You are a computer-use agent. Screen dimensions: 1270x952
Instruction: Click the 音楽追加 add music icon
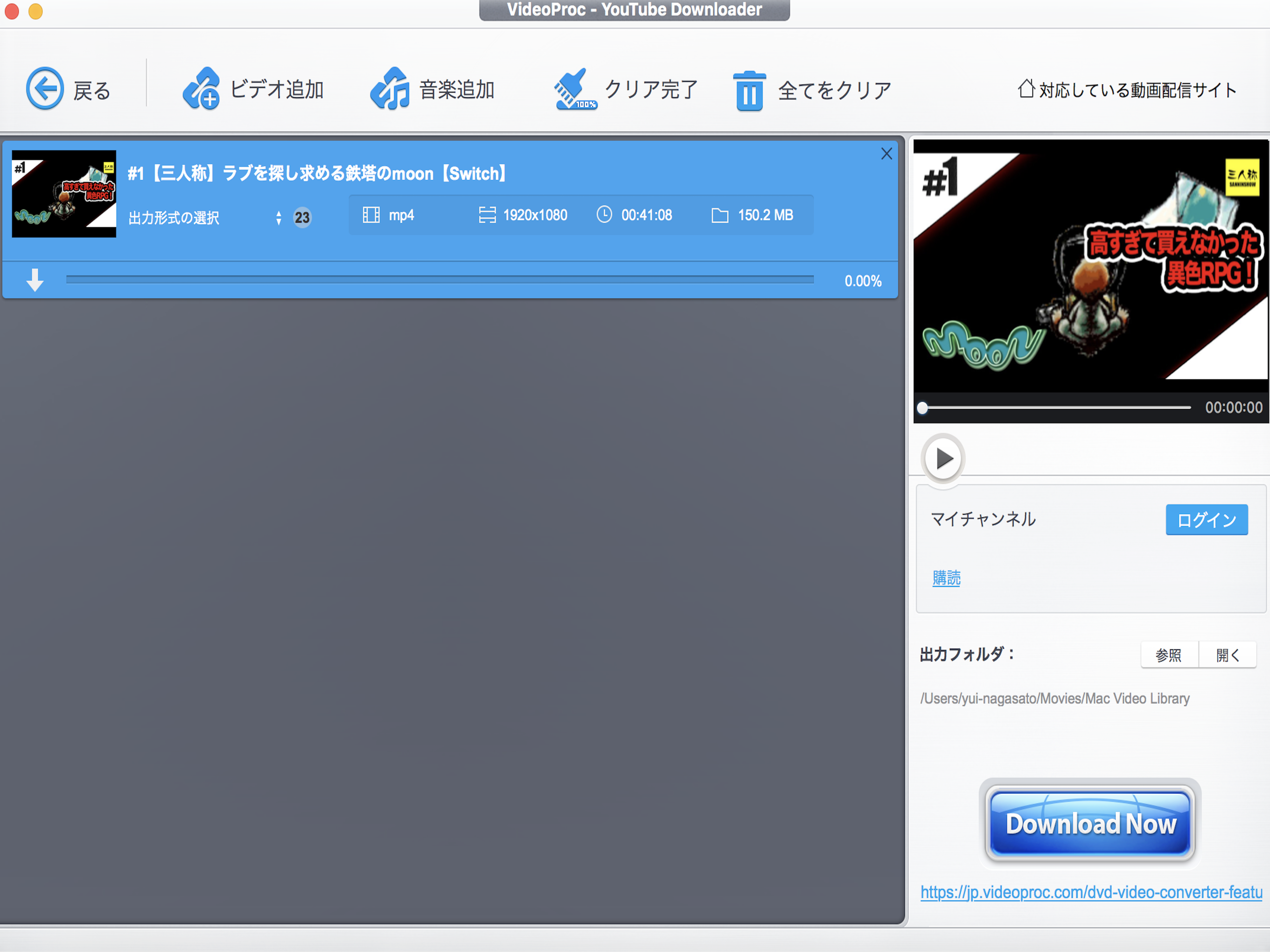pos(390,89)
